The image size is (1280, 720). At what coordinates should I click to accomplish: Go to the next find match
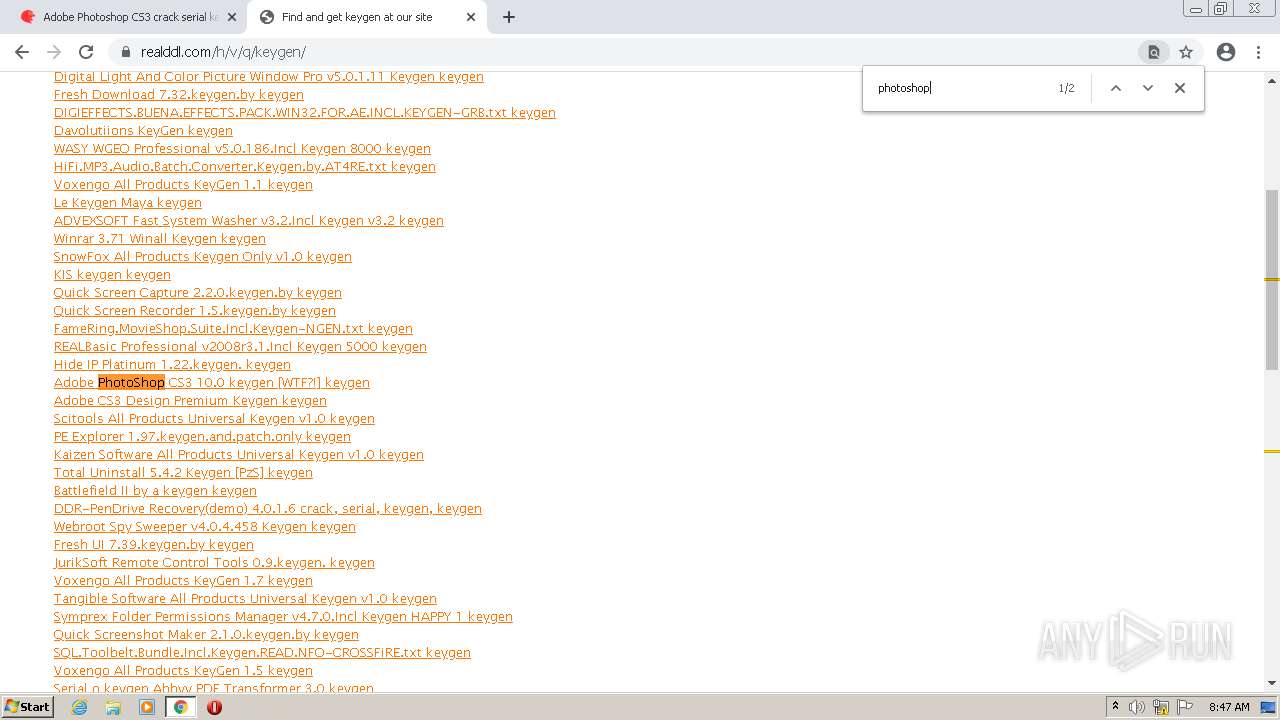click(1148, 88)
